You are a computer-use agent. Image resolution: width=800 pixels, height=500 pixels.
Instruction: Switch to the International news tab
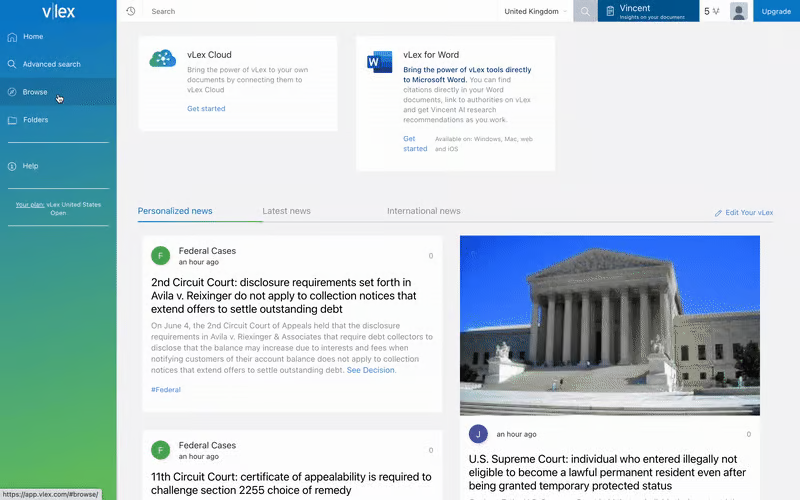[423, 211]
